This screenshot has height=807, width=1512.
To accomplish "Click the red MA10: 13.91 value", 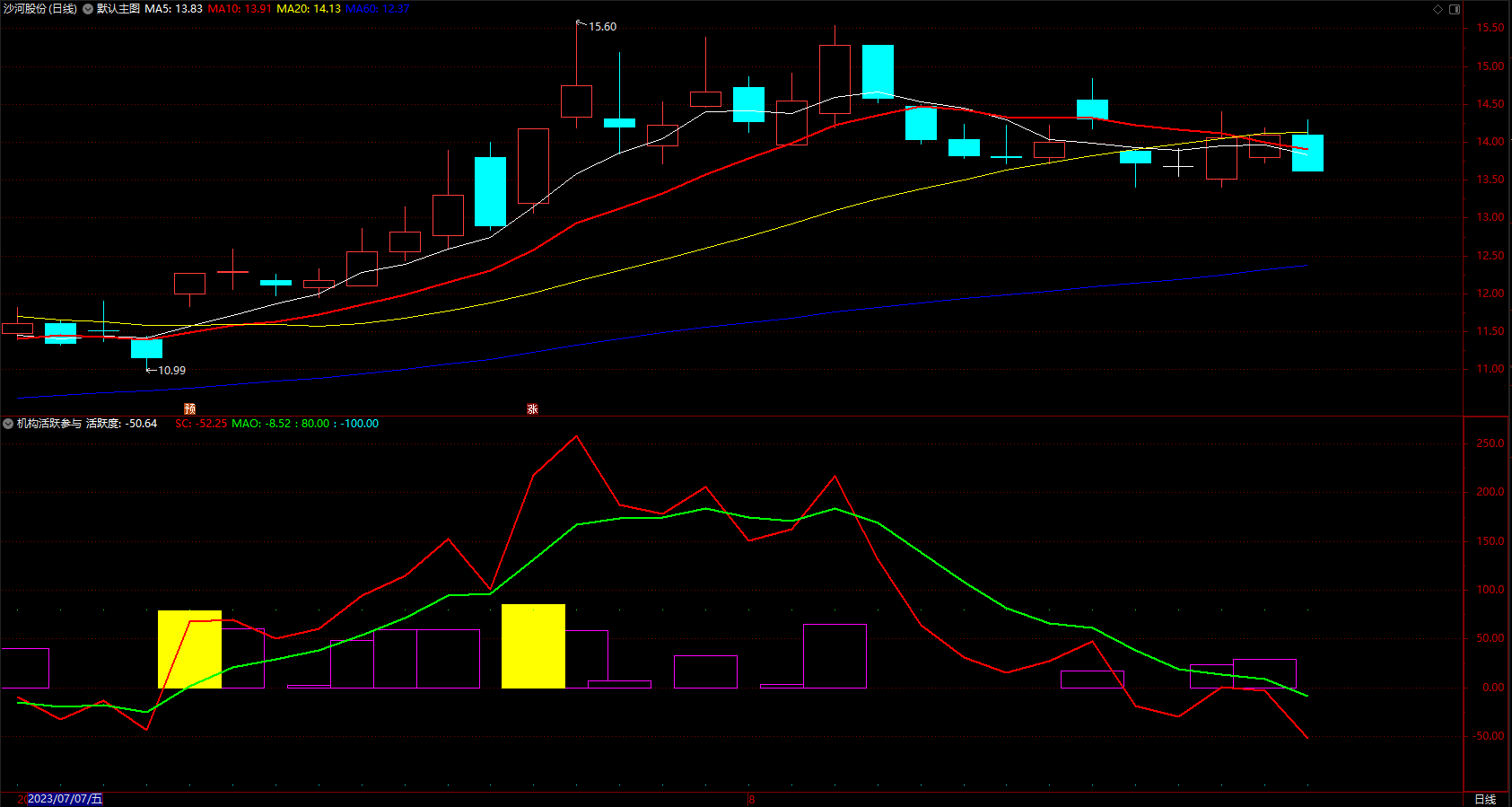I will pos(240,9).
